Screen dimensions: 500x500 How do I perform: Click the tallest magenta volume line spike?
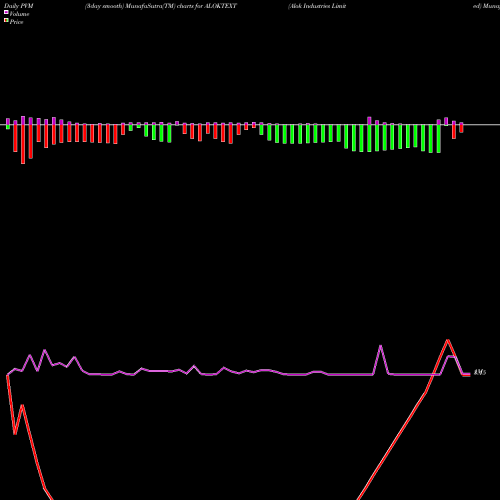pyautogui.click(x=381, y=347)
